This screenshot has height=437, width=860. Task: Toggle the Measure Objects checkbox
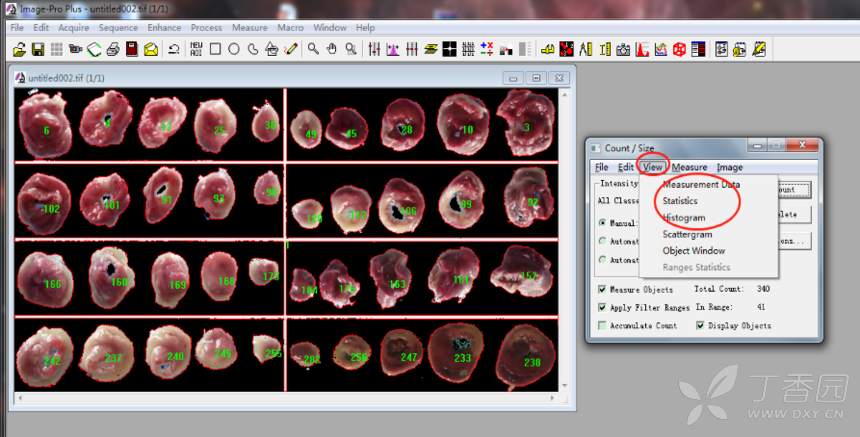(602, 290)
